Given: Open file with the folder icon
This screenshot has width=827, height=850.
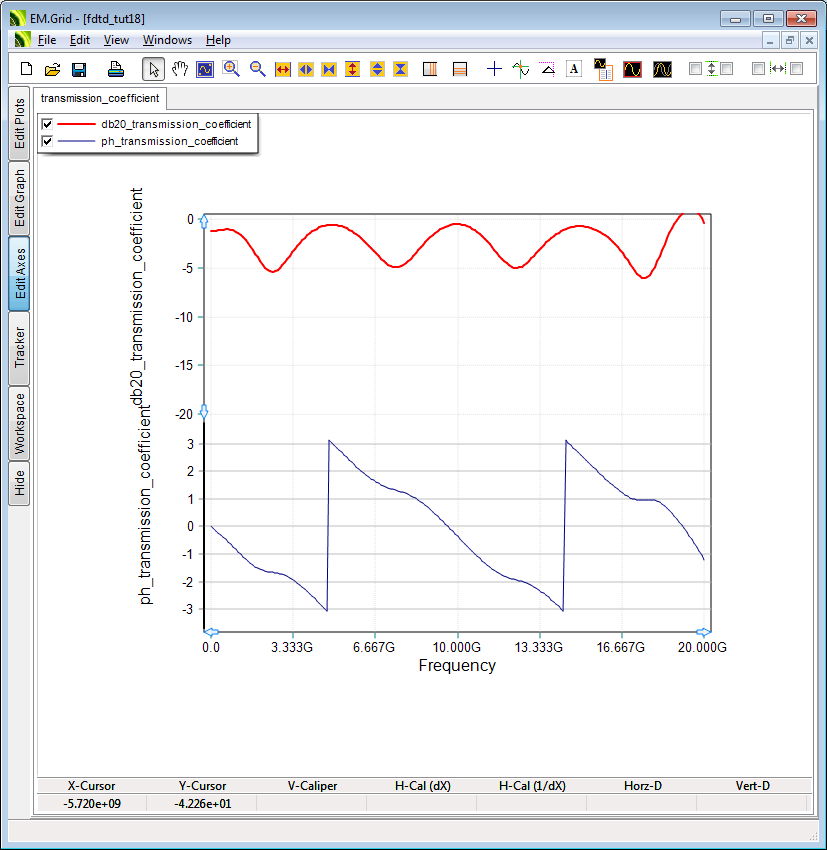Looking at the screenshot, I should (x=53, y=69).
